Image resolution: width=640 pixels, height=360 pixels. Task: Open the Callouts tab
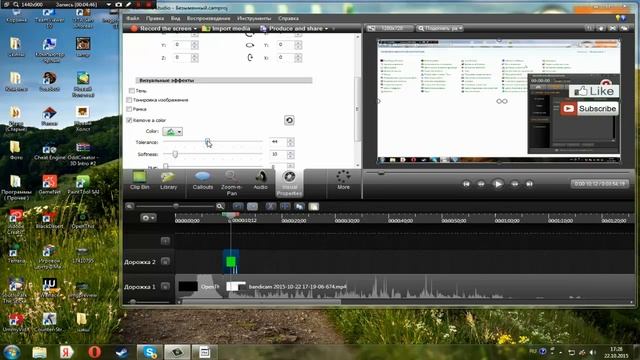click(202, 181)
